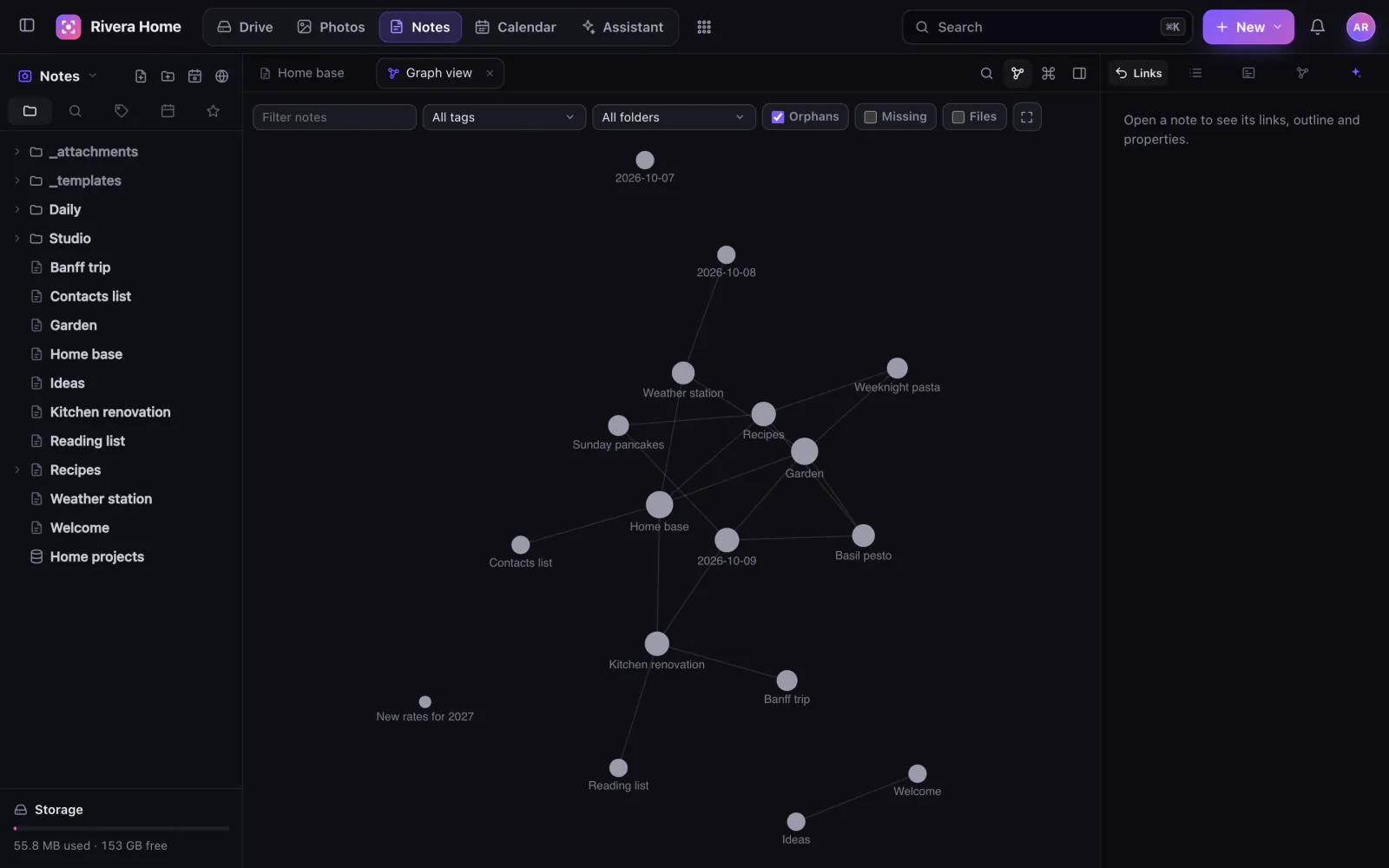
Task: Open the All folders dropdown
Action: point(674,118)
